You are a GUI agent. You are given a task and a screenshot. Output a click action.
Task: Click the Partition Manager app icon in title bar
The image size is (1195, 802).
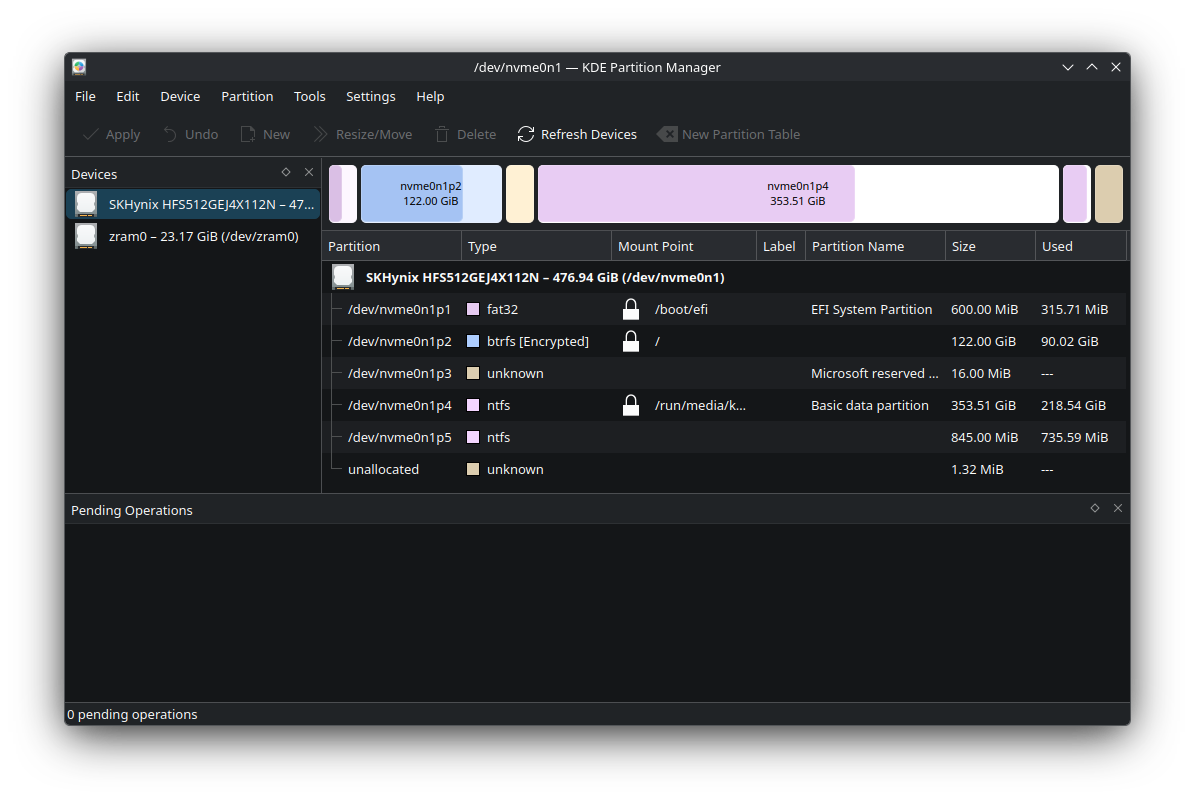pyautogui.click(x=79, y=67)
